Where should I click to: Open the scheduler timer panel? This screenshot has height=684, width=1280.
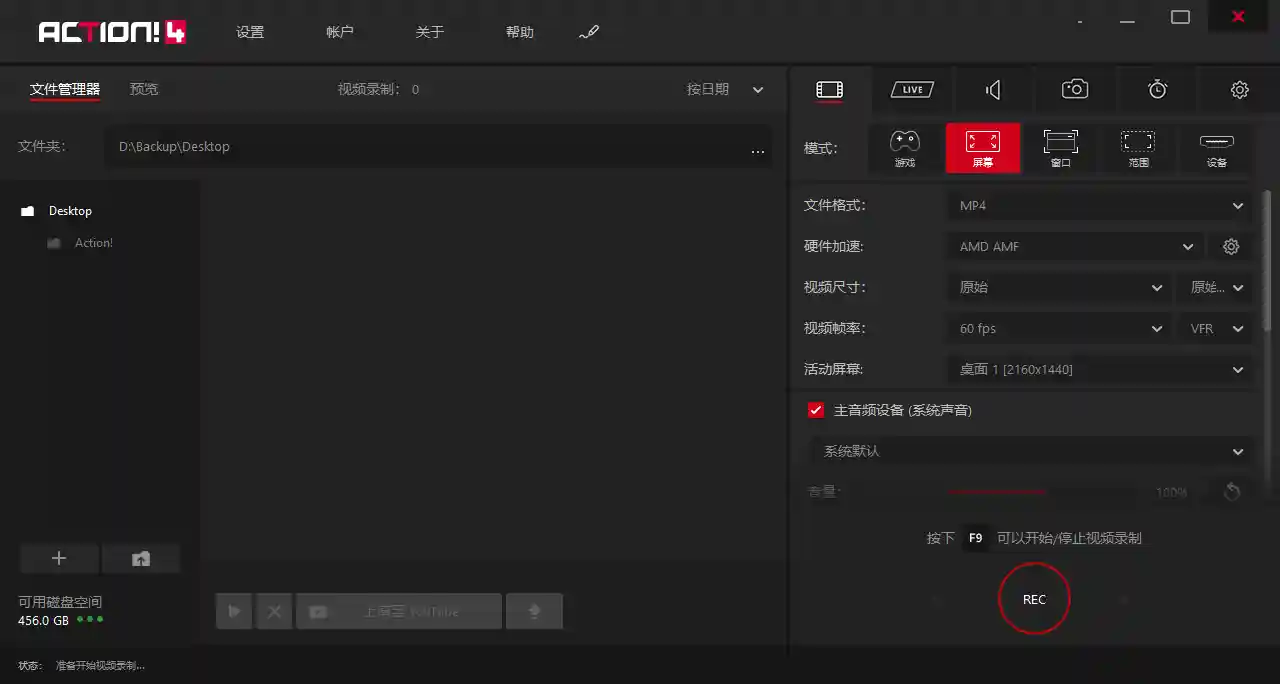point(1157,89)
